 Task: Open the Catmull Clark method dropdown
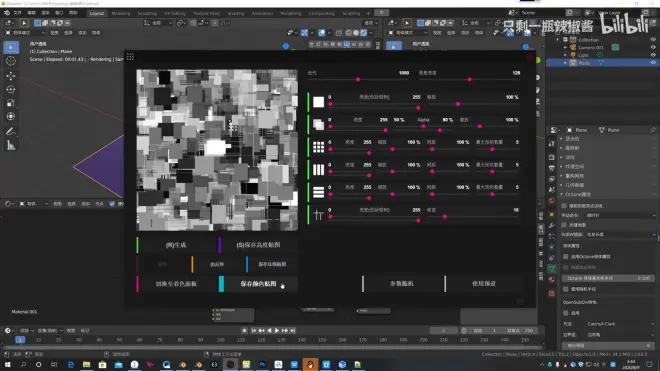coord(621,324)
